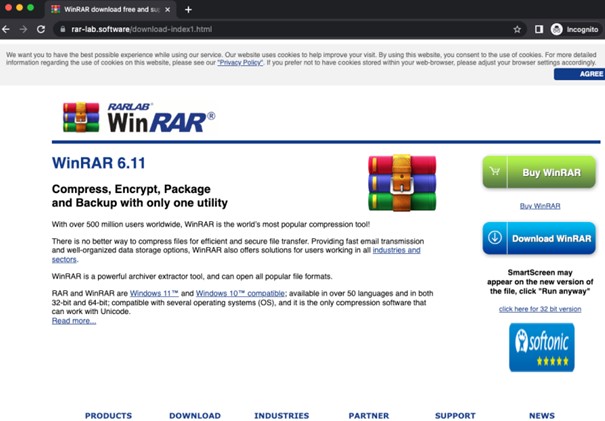Image resolution: width=605 pixels, height=421 pixels.
Task: Open the Windows 10 compatible link
Action: (241, 293)
